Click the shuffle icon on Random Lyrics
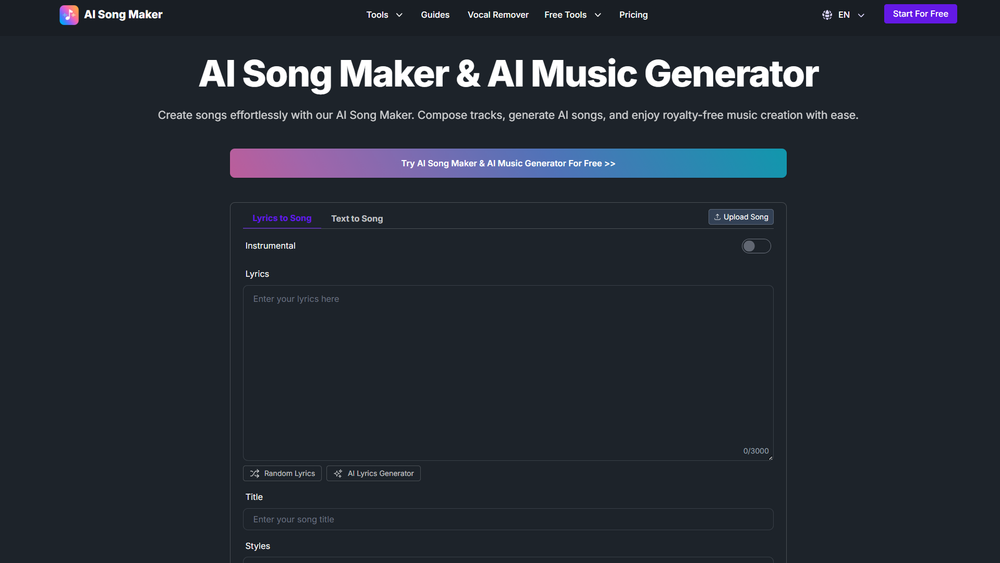This screenshot has width=1000, height=563. coord(254,473)
